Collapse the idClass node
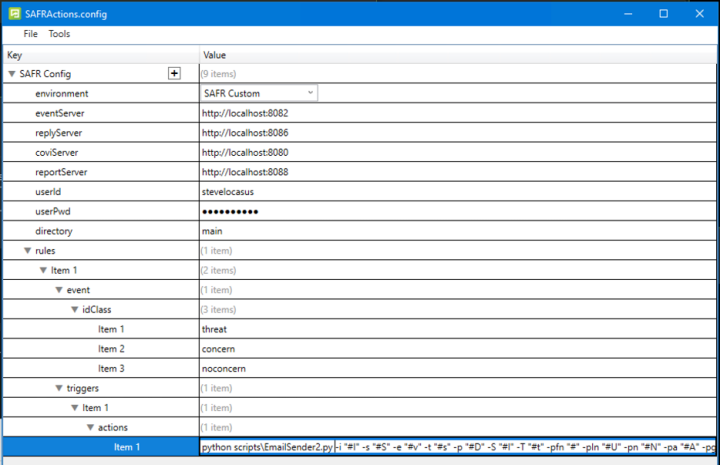Viewport: 720px width, 465px height. click(x=74, y=310)
